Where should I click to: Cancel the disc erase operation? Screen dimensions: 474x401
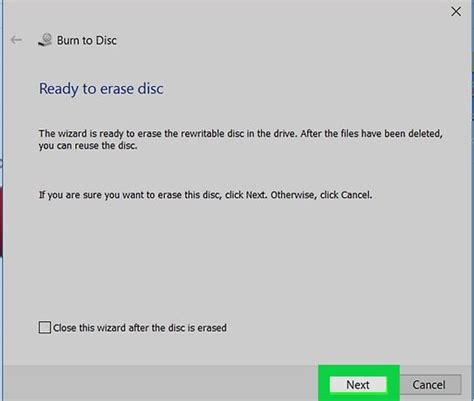tap(429, 385)
